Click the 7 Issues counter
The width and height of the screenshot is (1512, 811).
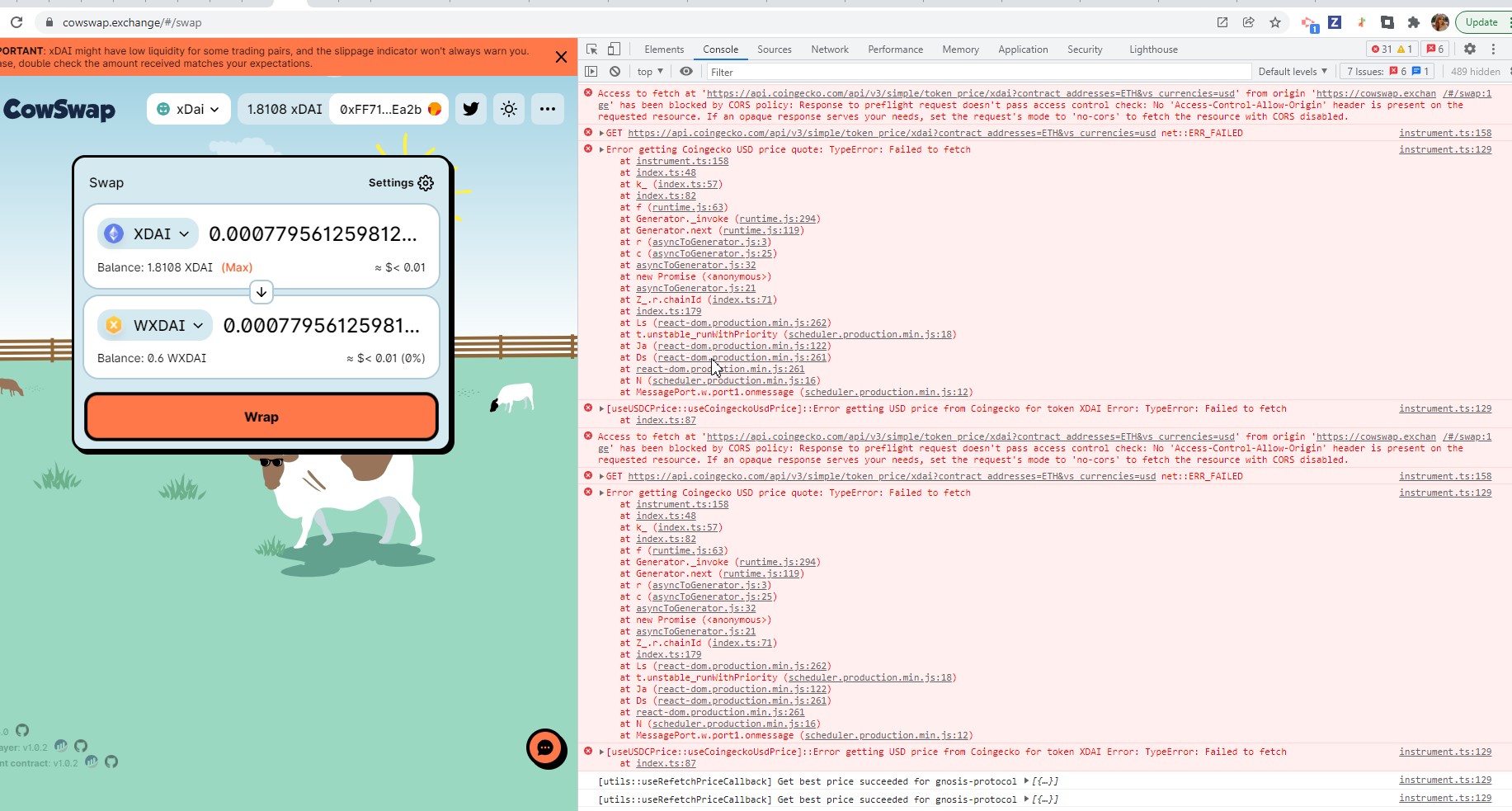coord(1387,72)
